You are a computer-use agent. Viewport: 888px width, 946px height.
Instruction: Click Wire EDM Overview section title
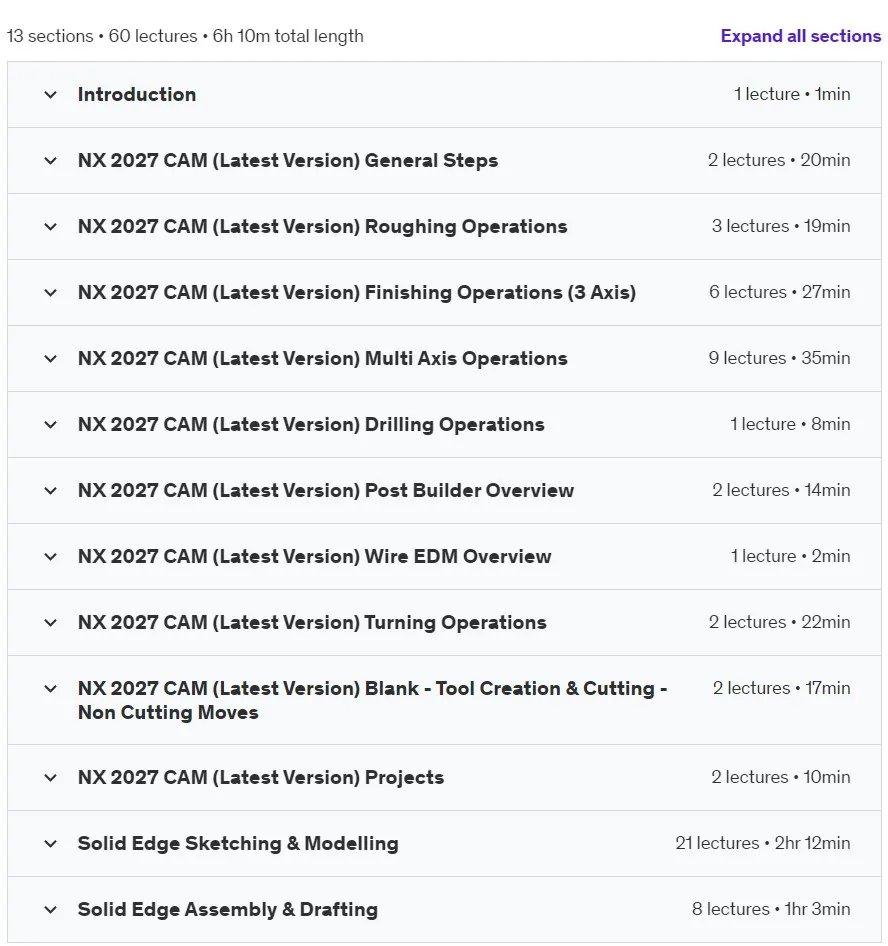click(314, 556)
